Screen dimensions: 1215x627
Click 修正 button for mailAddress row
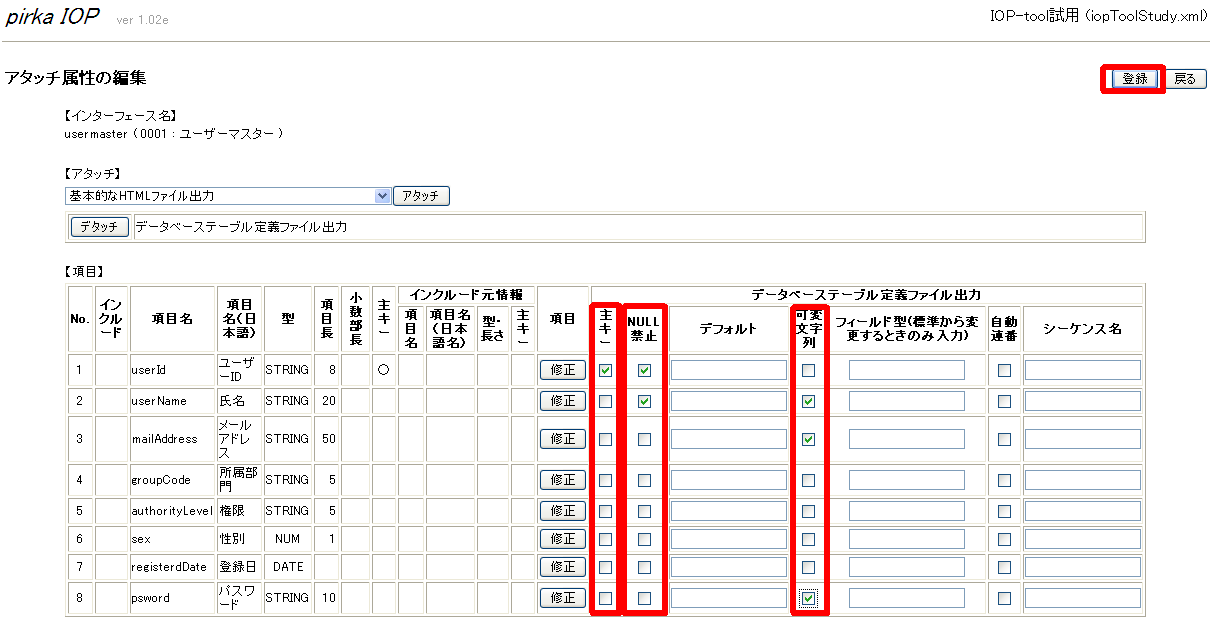[x=563, y=439]
